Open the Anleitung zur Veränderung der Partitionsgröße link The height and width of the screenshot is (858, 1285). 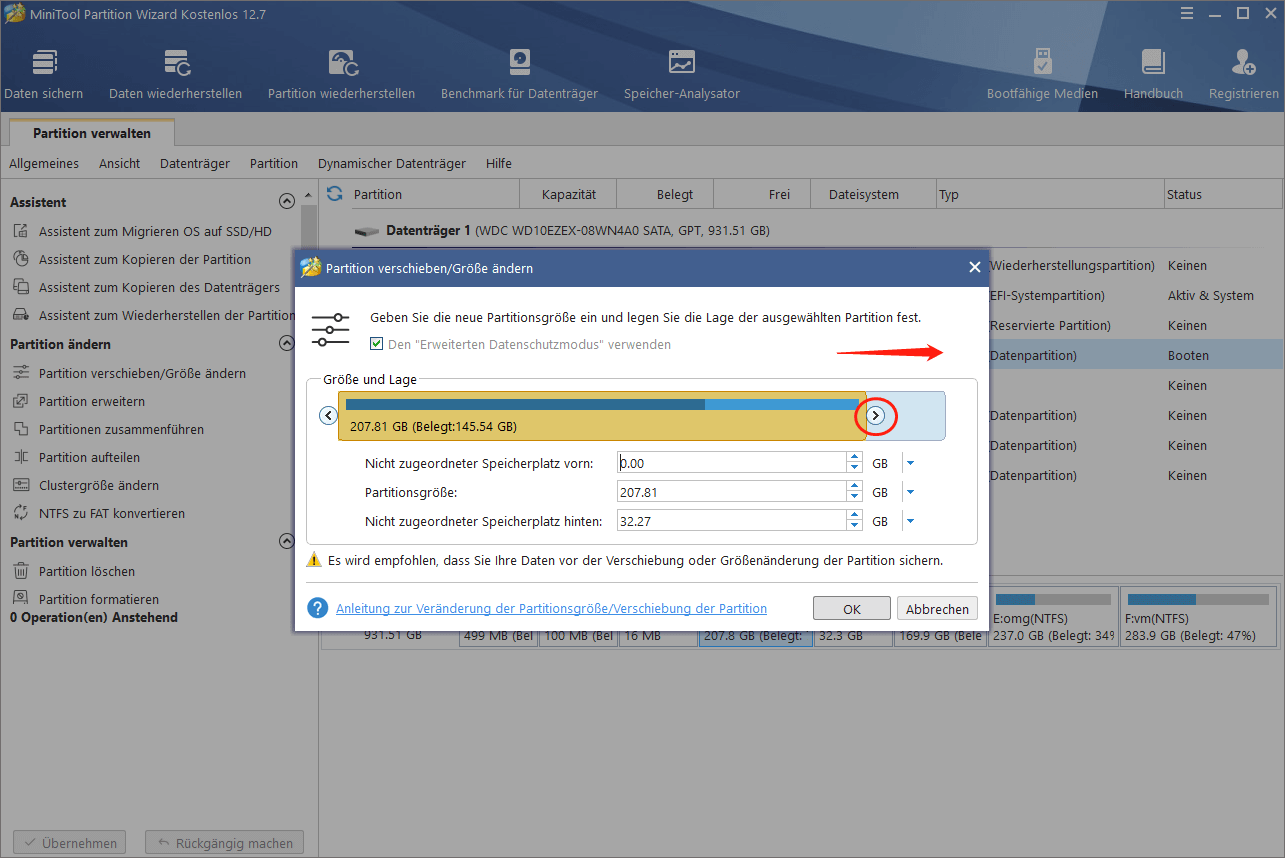click(549, 608)
